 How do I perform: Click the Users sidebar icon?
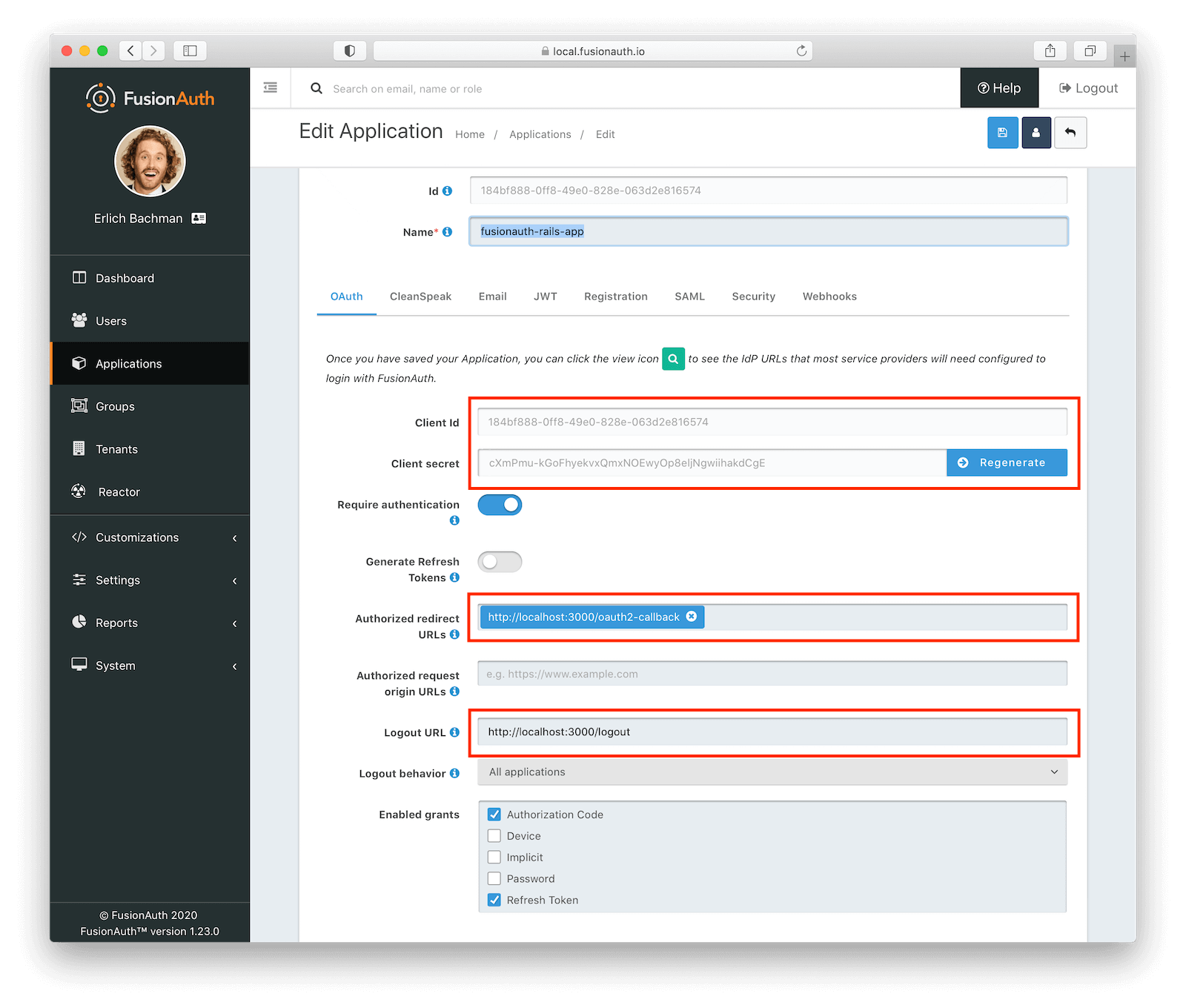click(x=79, y=320)
